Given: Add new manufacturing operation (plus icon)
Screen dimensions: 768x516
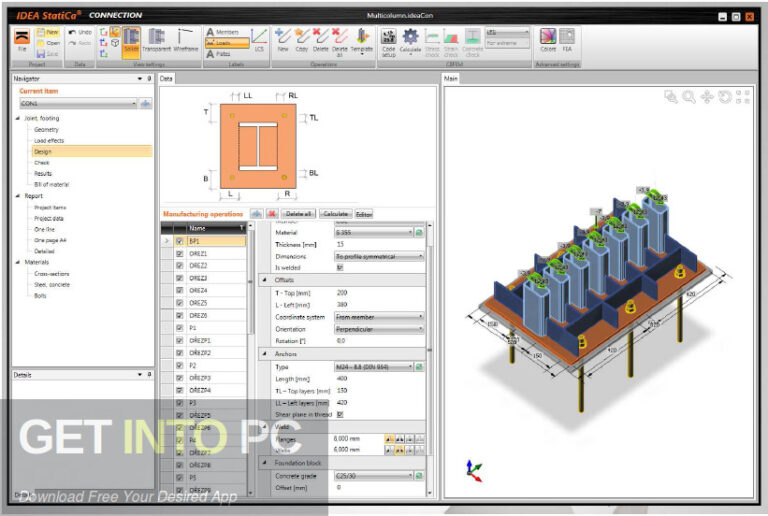Looking at the screenshot, I should coord(257,214).
